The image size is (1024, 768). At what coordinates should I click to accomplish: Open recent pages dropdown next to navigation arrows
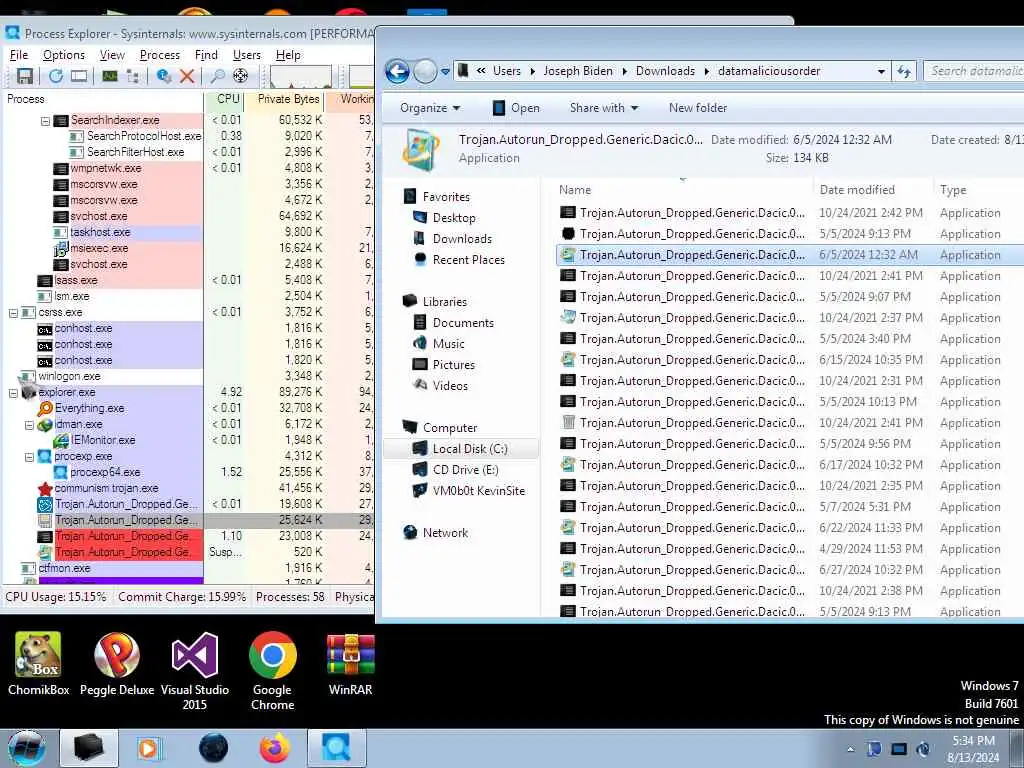click(445, 71)
